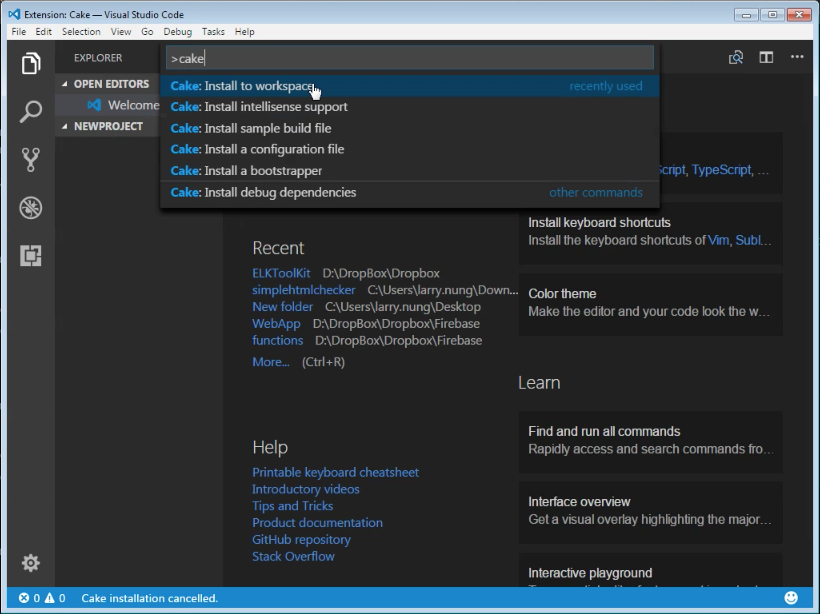This screenshot has width=820, height=614.
Task: Click the More... recent link
Action: tap(270, 361)
